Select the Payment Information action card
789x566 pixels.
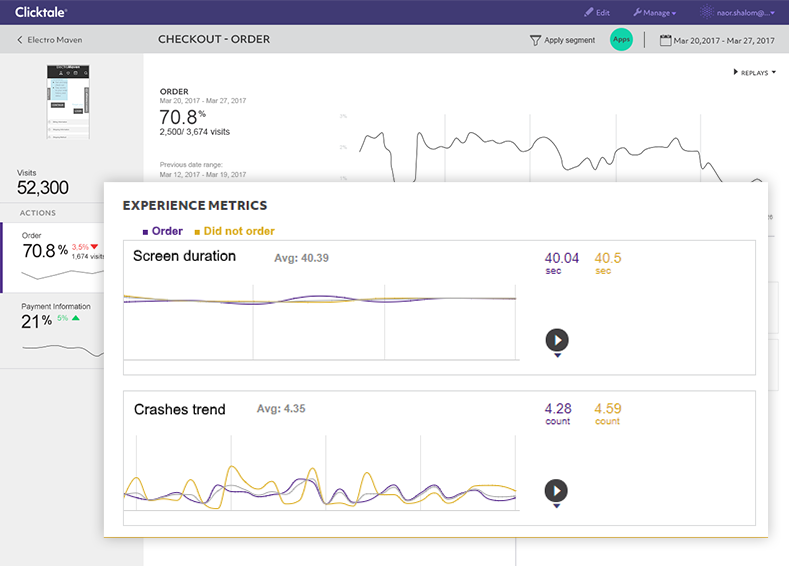pos(60,325)
